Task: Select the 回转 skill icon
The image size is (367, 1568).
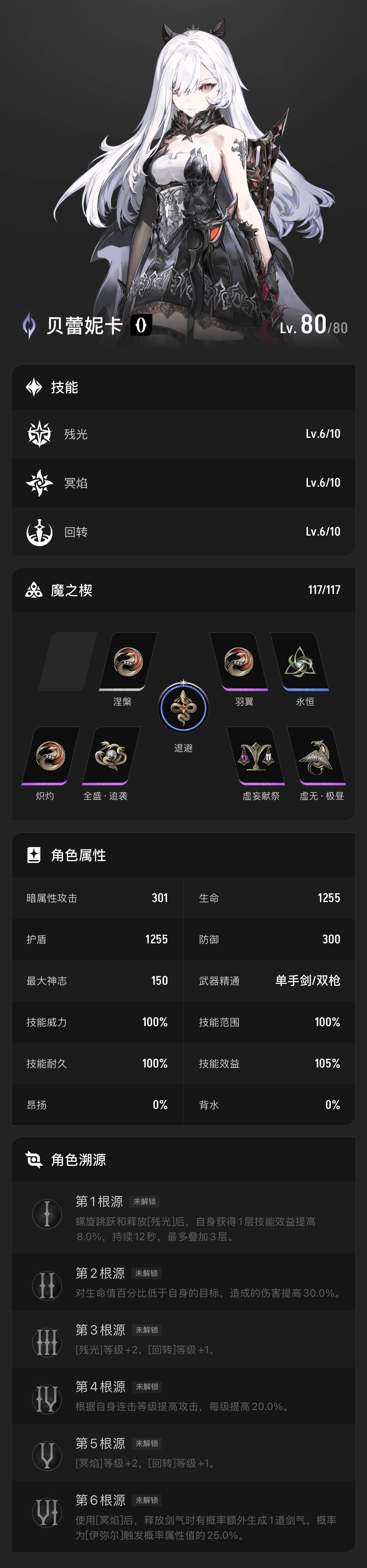Action: tap(40, 532)
